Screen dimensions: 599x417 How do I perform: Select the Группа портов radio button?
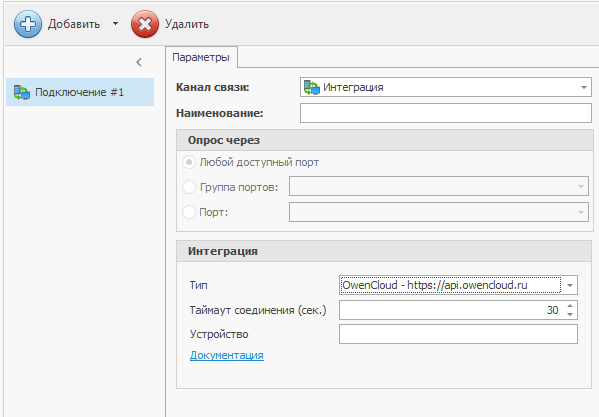(189, 187)
